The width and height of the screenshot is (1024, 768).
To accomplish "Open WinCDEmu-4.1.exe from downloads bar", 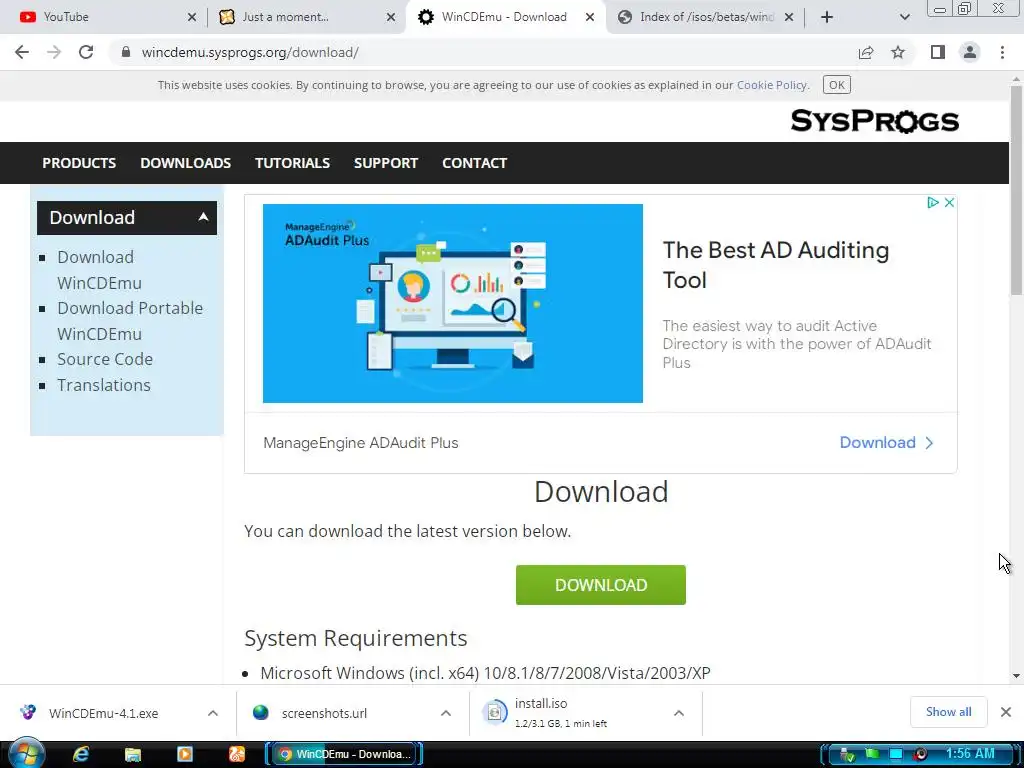I will pyautogui.click(x=103, y=713).
